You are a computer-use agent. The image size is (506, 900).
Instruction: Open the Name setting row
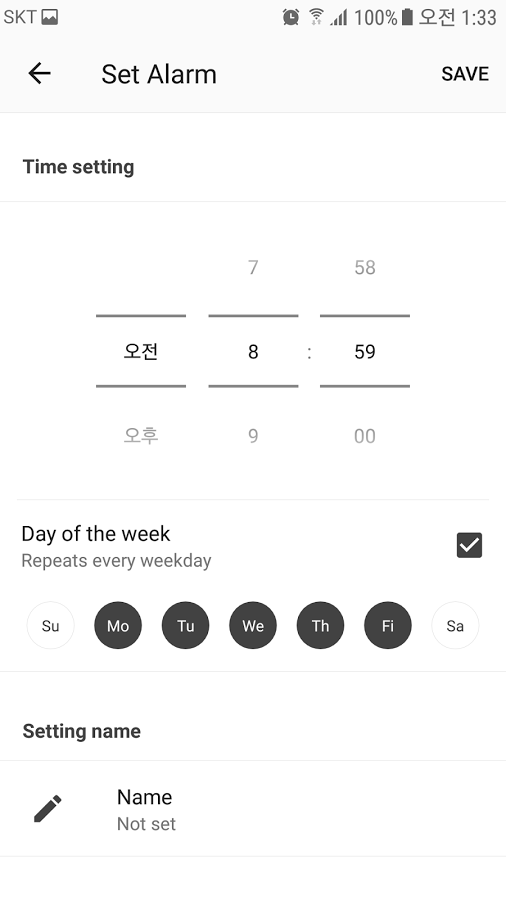point(253,809)
